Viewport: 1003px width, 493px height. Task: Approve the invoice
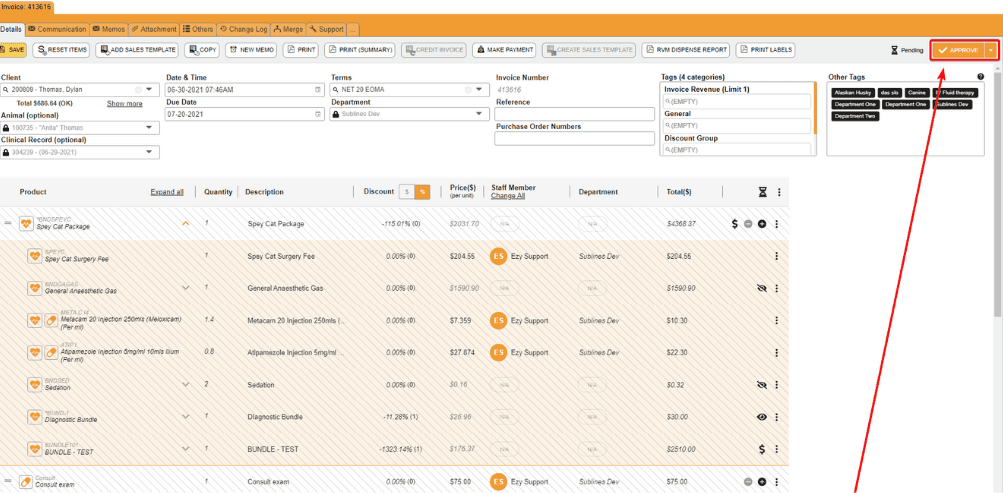(958, 51)
